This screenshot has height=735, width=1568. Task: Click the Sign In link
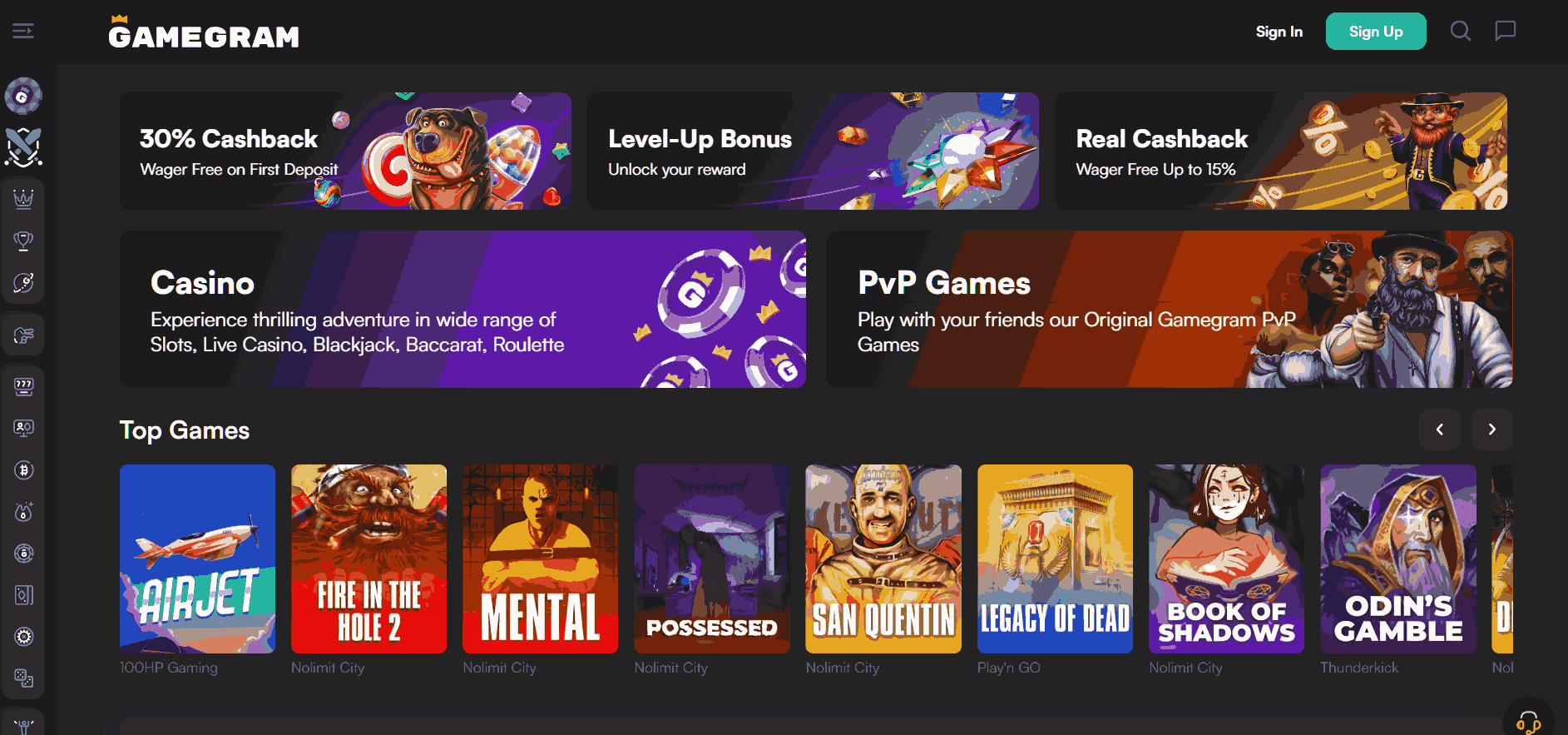(x=1279, y=32)
